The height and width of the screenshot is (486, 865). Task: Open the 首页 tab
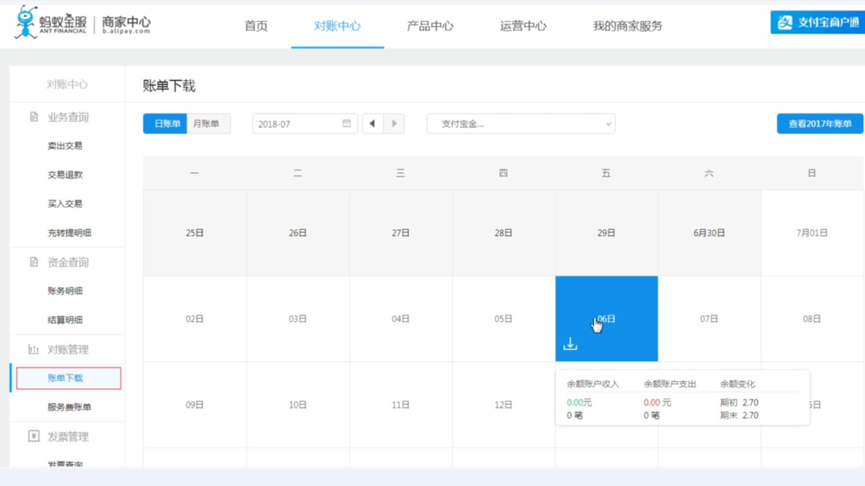click(x=256, y=26)
